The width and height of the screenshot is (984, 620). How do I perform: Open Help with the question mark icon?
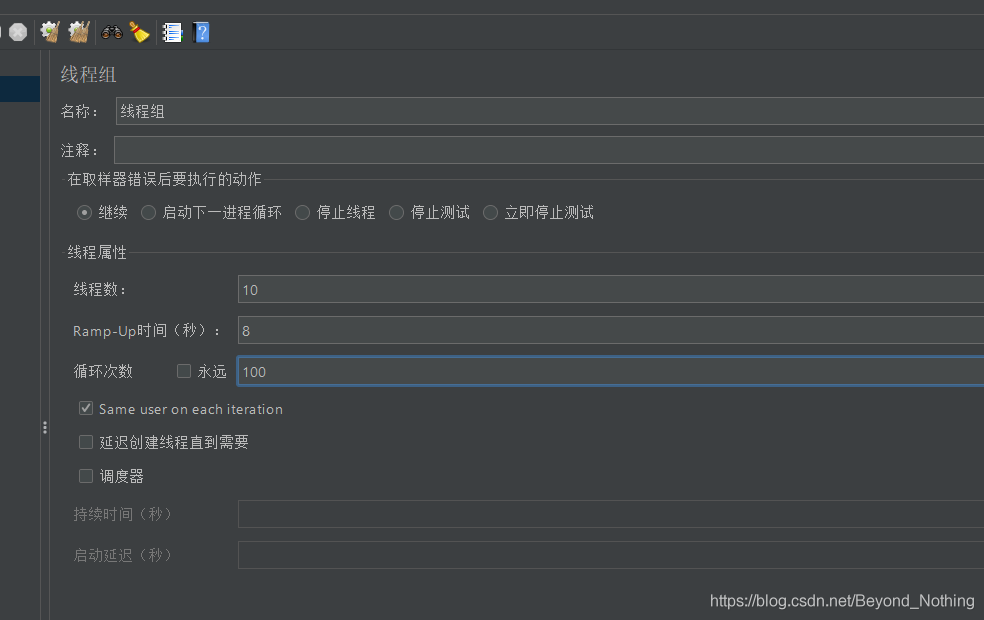[x=201, y=32]
